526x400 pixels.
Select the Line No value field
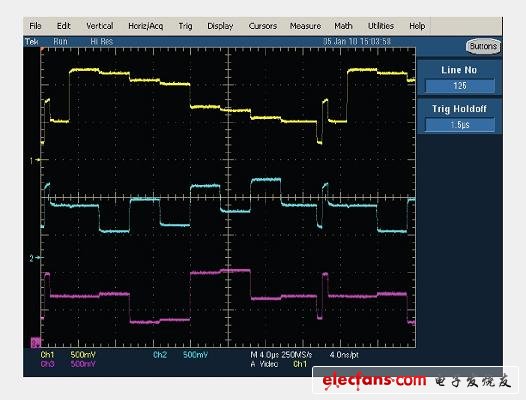(460, 86)
